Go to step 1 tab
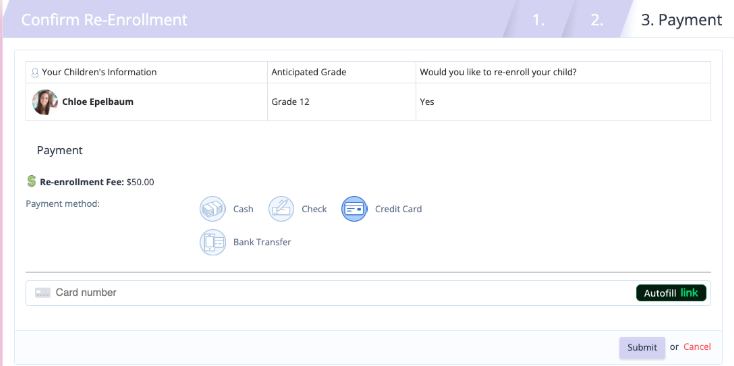This screenshot has width=734, height=366. (x=538, y=20)
